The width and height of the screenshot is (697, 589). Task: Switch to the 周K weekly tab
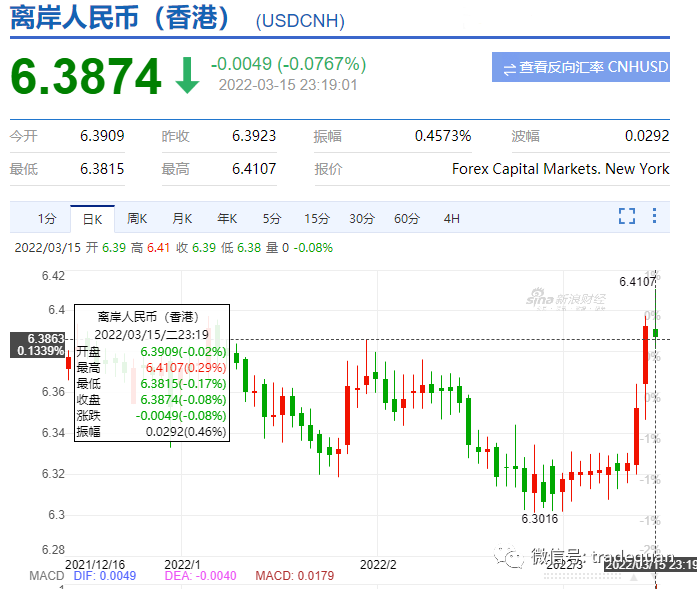(x=137, y=218)
